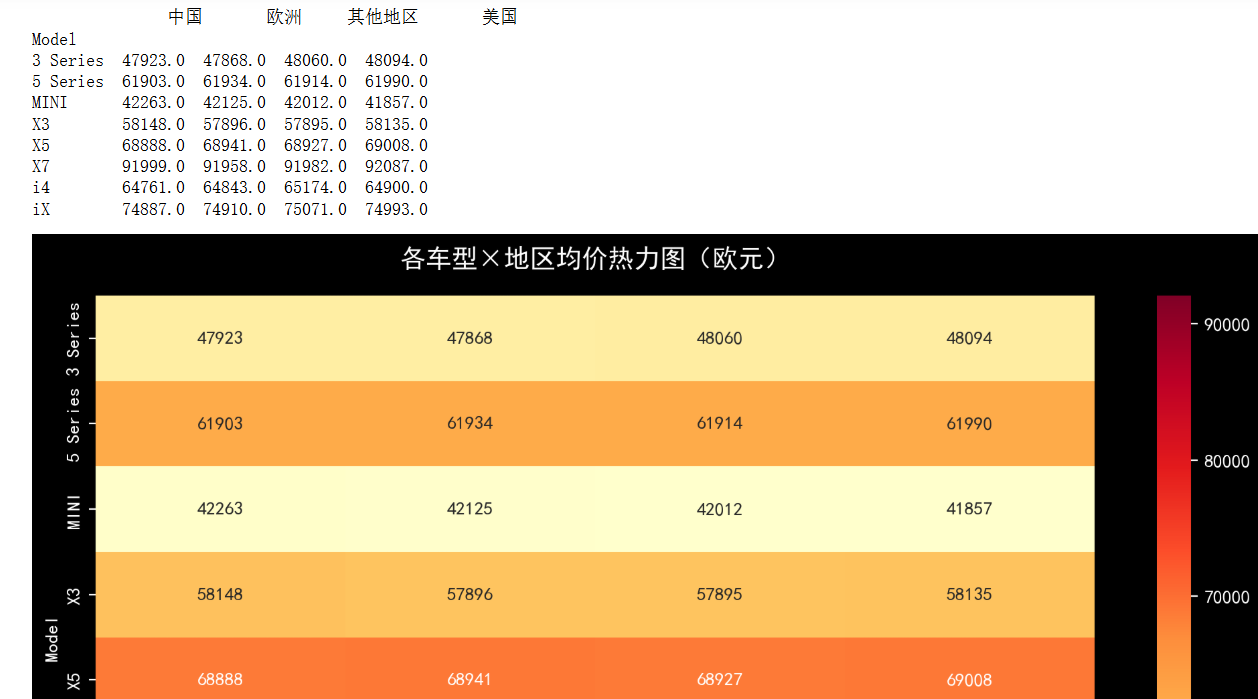This screenshot has width=1258, height=699.
Task: Click the heatmap cell with value 41857
Action: pyautogui.click(x=969, y=509)
